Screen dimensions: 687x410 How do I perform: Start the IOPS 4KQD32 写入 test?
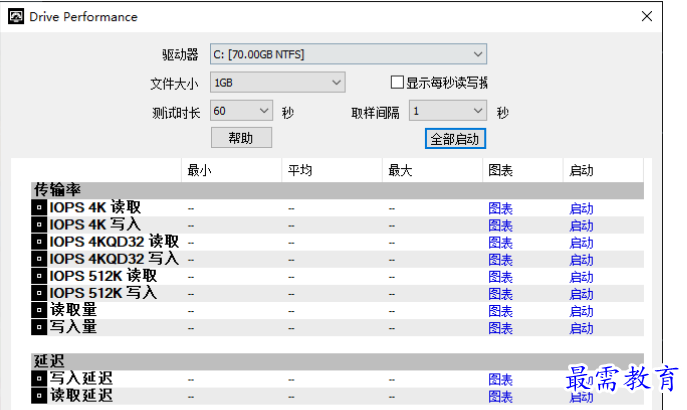point(581,260)
